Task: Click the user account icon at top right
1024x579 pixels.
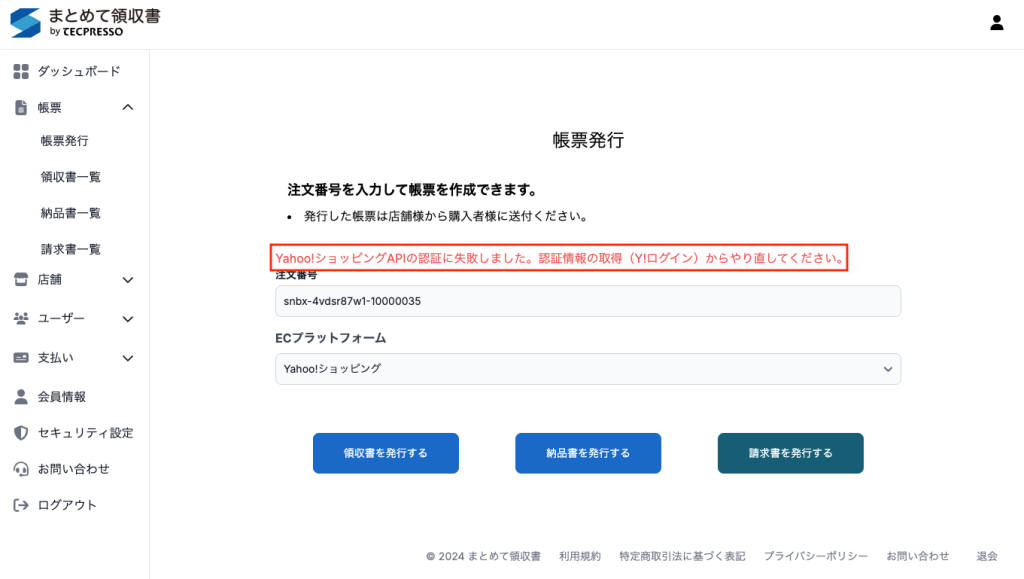Action: click(996, 23)
